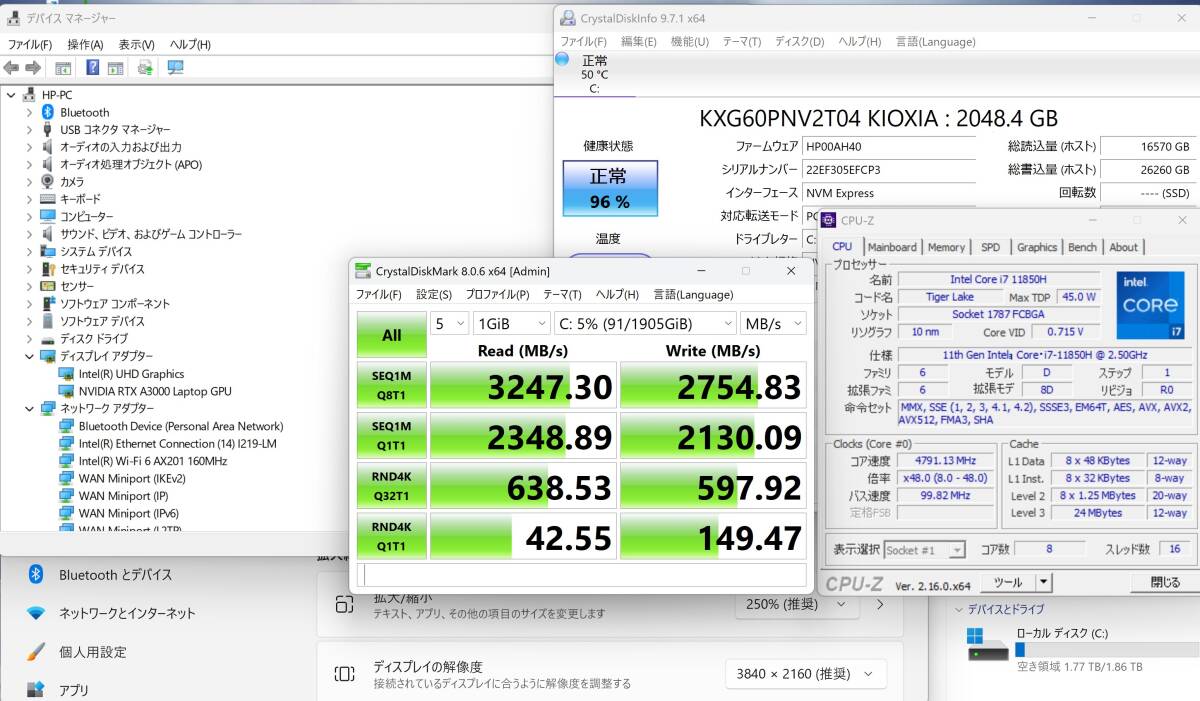This screenshot has height=701, width=1200.
Task: Open 設定(S) menu in CrystalDiskMark
Action: point(434,294)
